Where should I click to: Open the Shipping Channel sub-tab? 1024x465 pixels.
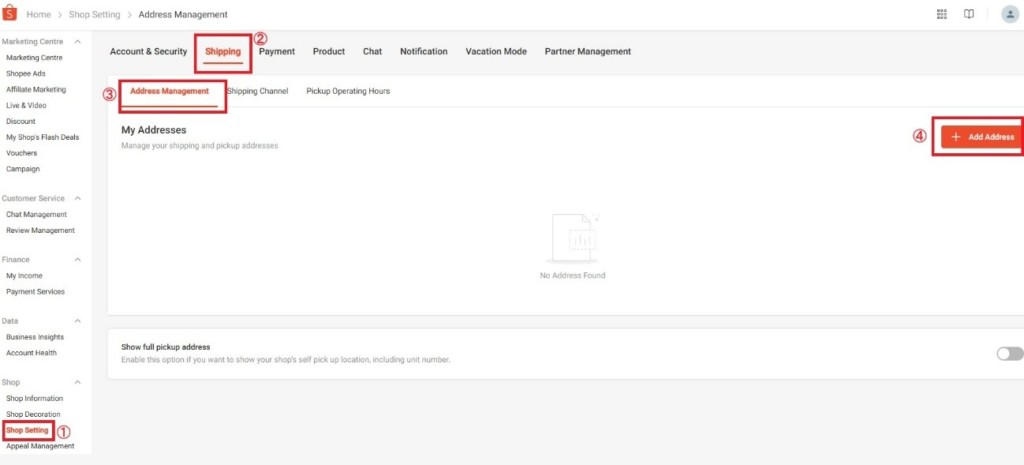click(258, 91)
